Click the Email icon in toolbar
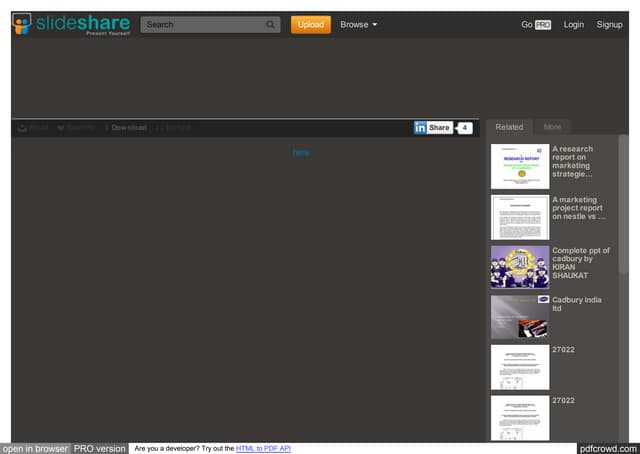 (22, 128)
